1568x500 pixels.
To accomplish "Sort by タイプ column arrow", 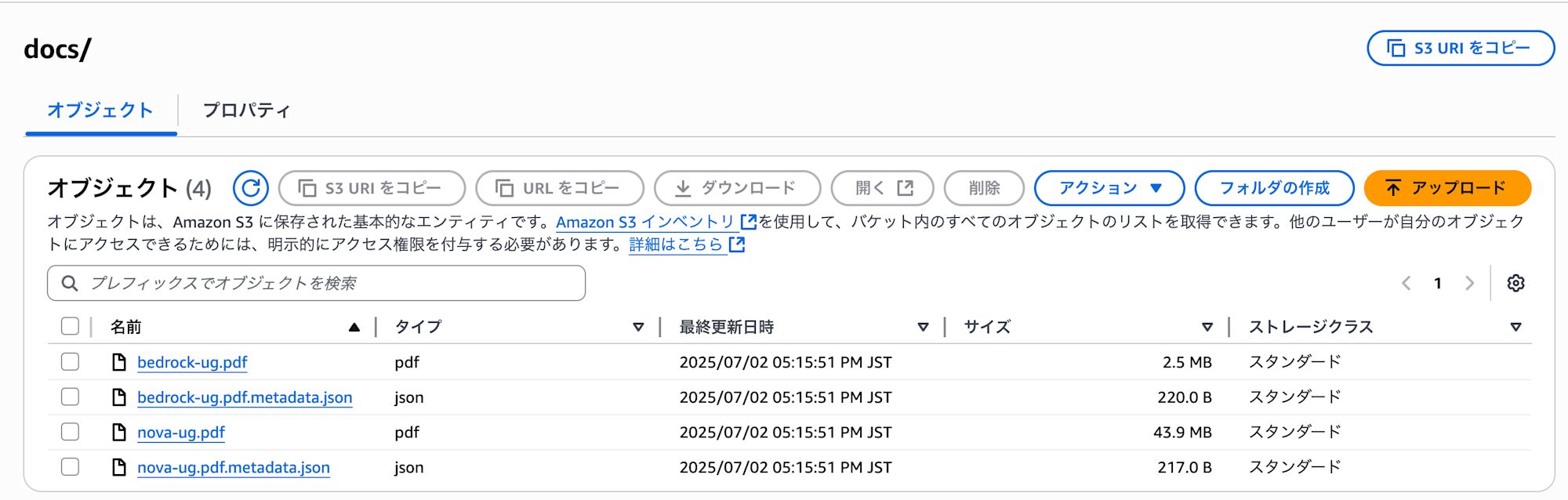I will (x=638, y=327).
